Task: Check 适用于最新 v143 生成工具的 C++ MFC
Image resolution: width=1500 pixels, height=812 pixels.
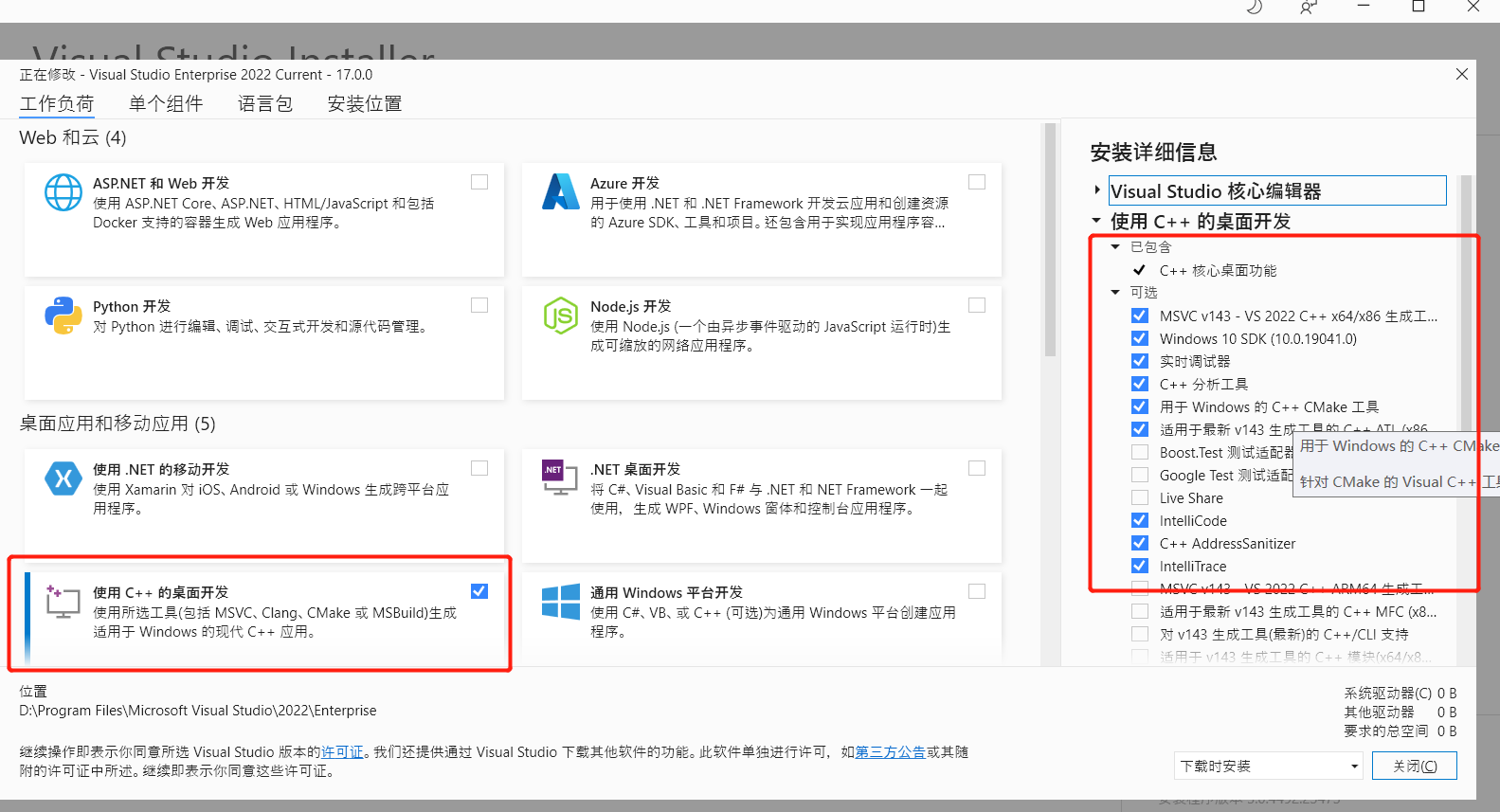Action: tap(1140, 611)
